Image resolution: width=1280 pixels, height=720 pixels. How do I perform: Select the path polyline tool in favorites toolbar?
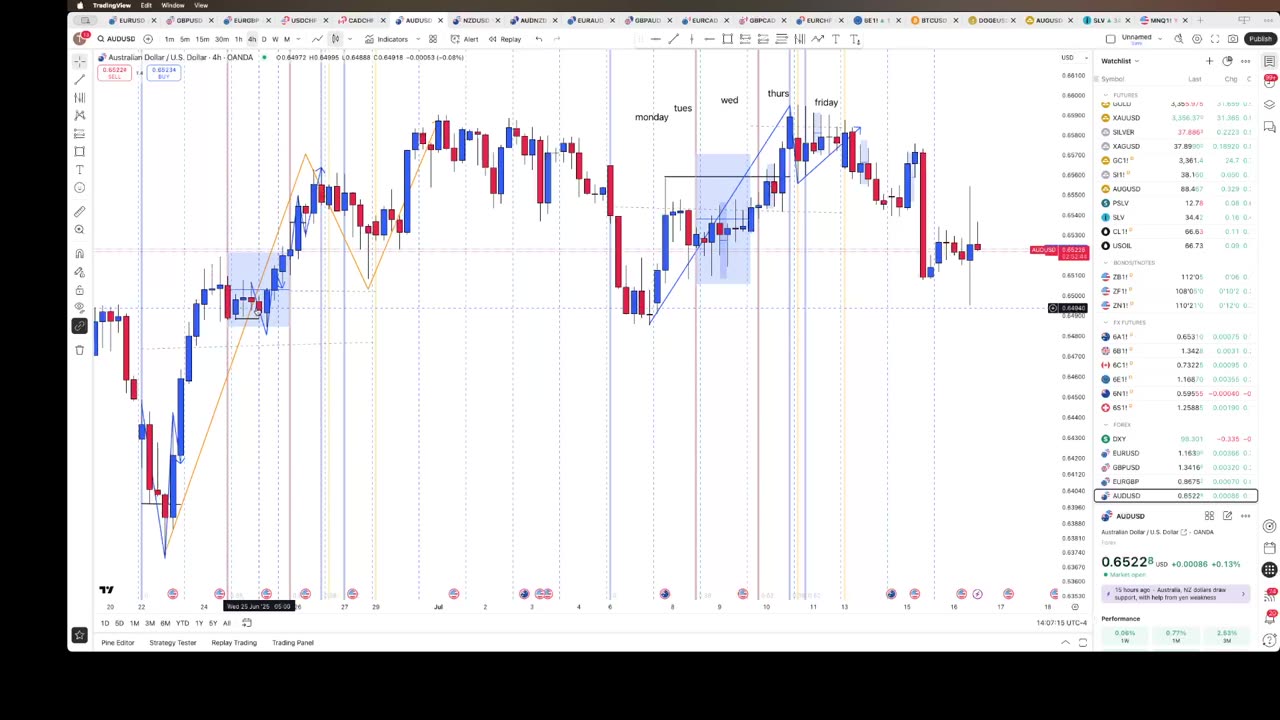coord(818,39)
